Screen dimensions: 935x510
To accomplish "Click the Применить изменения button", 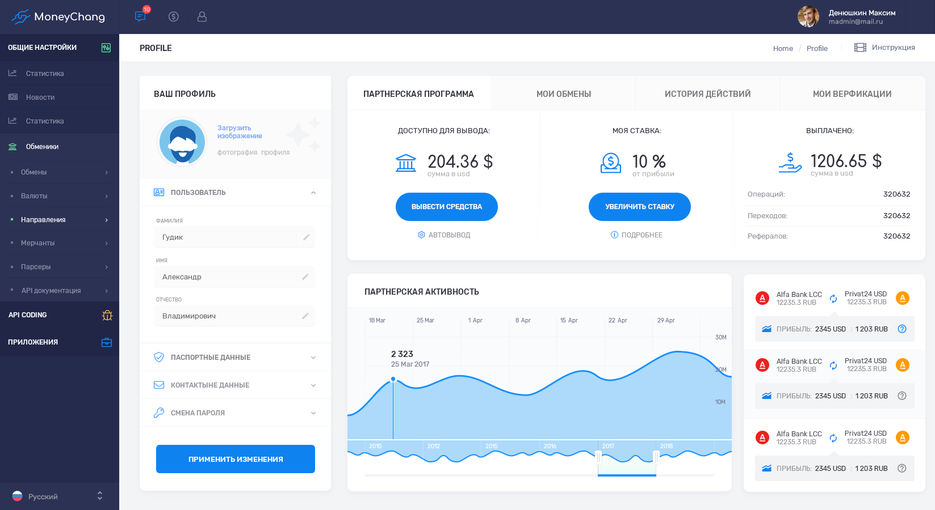I will coord(236,459).
